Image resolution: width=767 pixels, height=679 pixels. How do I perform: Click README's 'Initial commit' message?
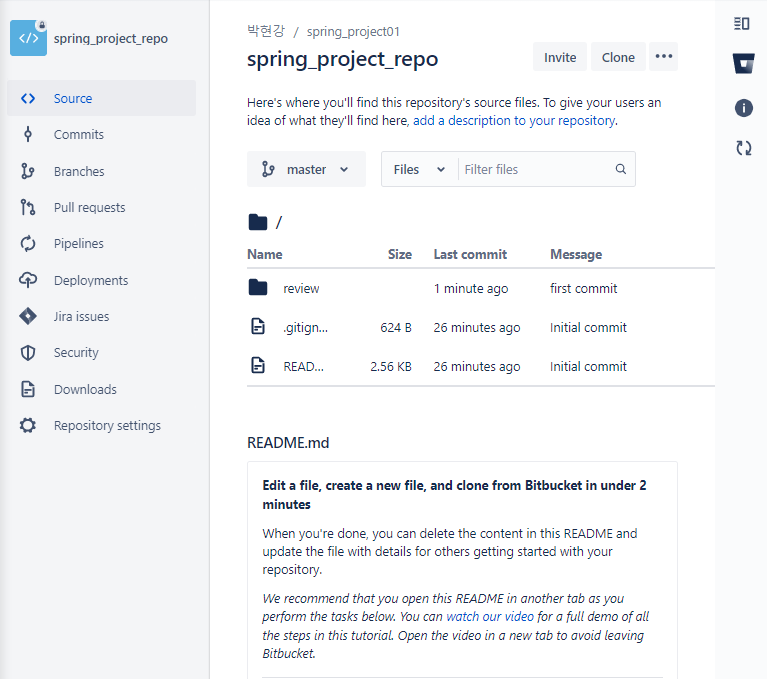(x=588, y=367)
